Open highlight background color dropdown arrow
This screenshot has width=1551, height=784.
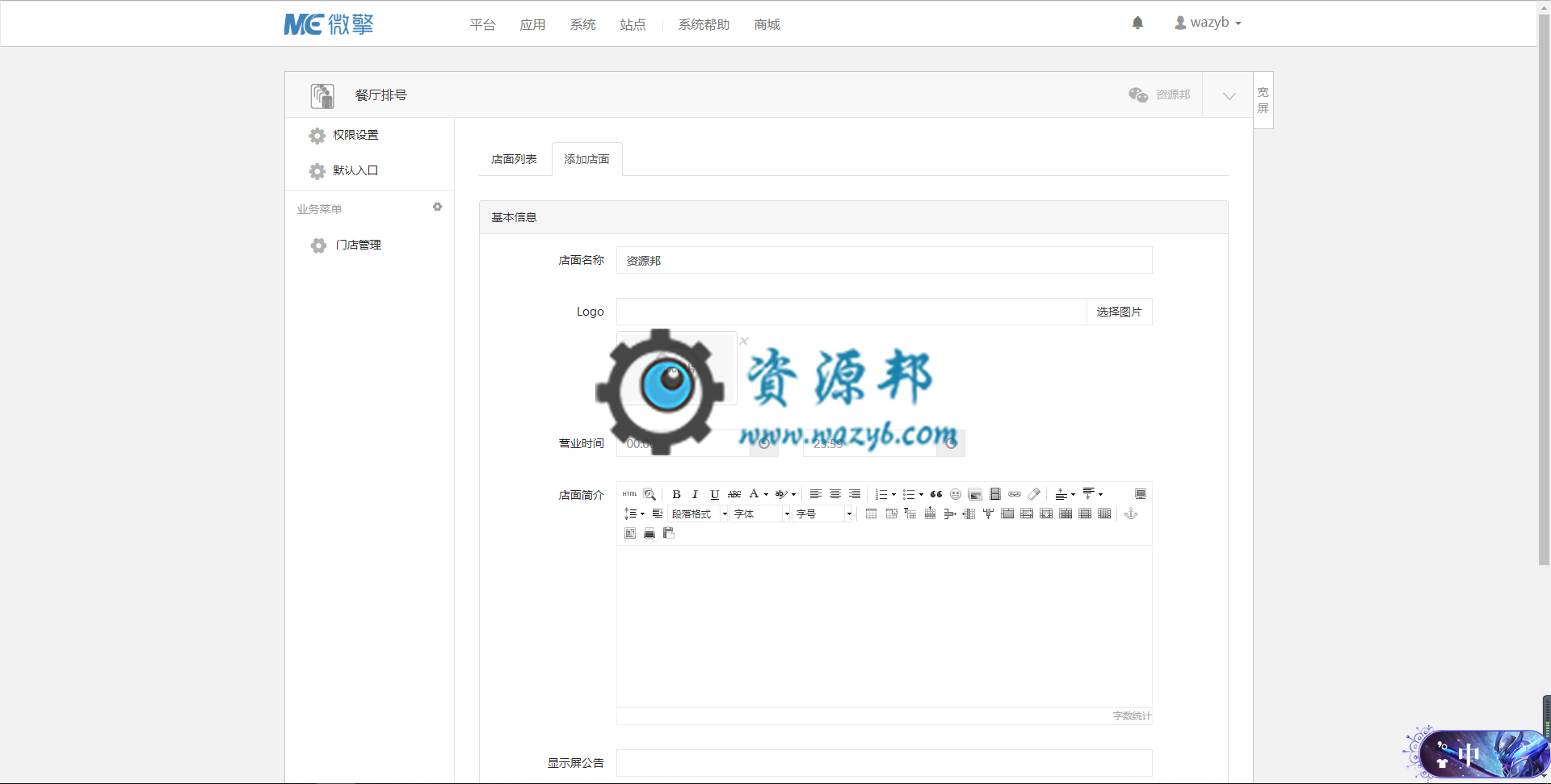(x=793, y=494)
